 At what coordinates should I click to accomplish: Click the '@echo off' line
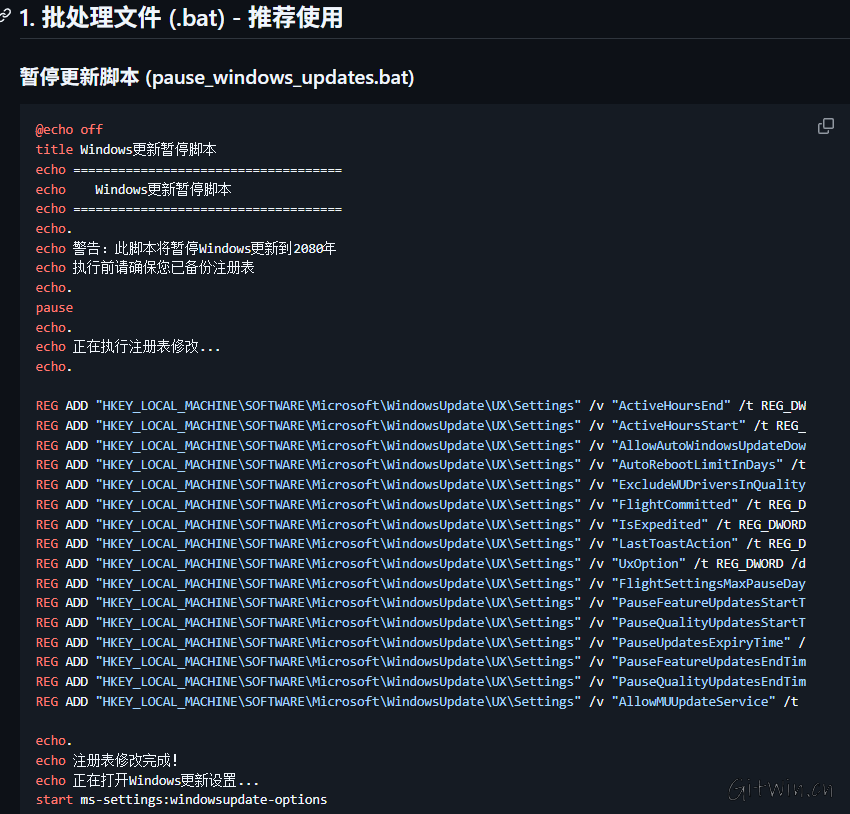click(69, 129)
